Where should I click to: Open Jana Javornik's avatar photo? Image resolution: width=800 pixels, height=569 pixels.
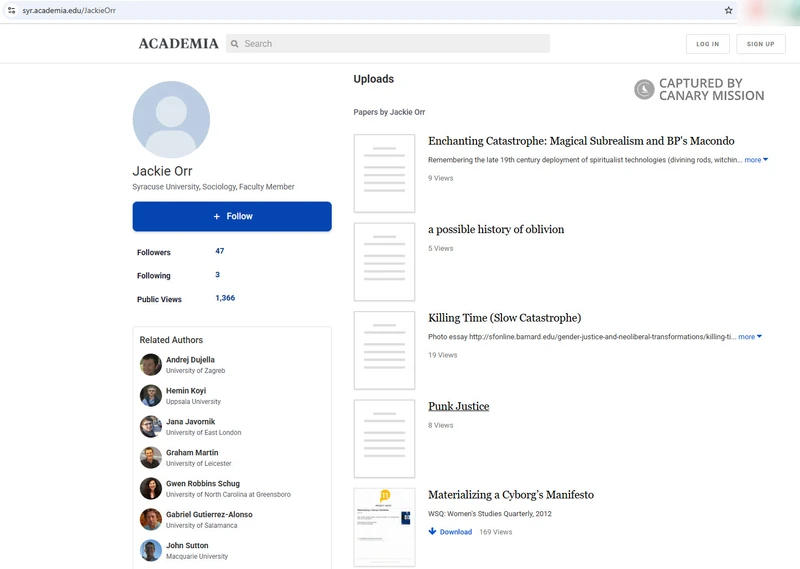pos(151,427)
